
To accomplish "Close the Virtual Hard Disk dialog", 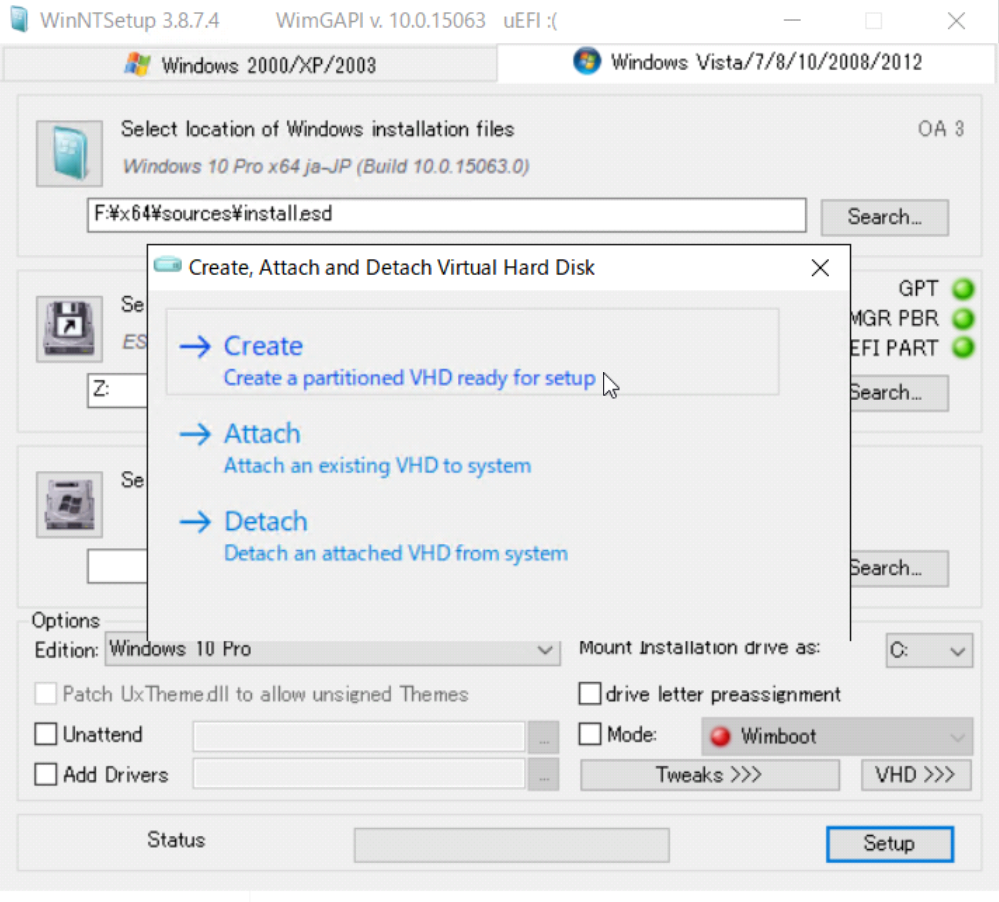I will [820, 268].
